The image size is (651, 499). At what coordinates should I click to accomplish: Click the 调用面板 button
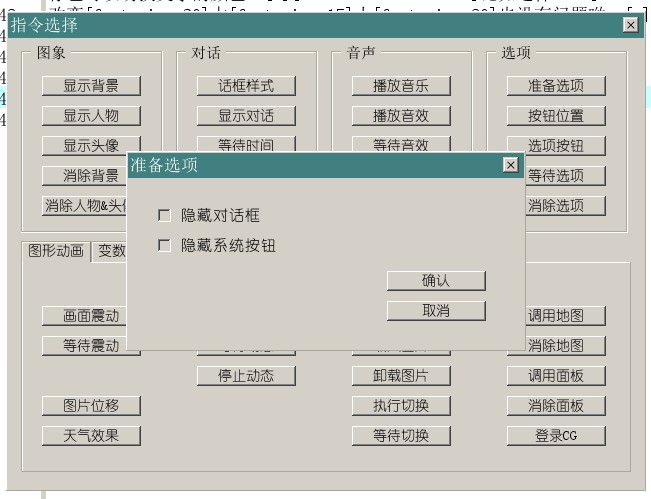click(x=556, y=376)
